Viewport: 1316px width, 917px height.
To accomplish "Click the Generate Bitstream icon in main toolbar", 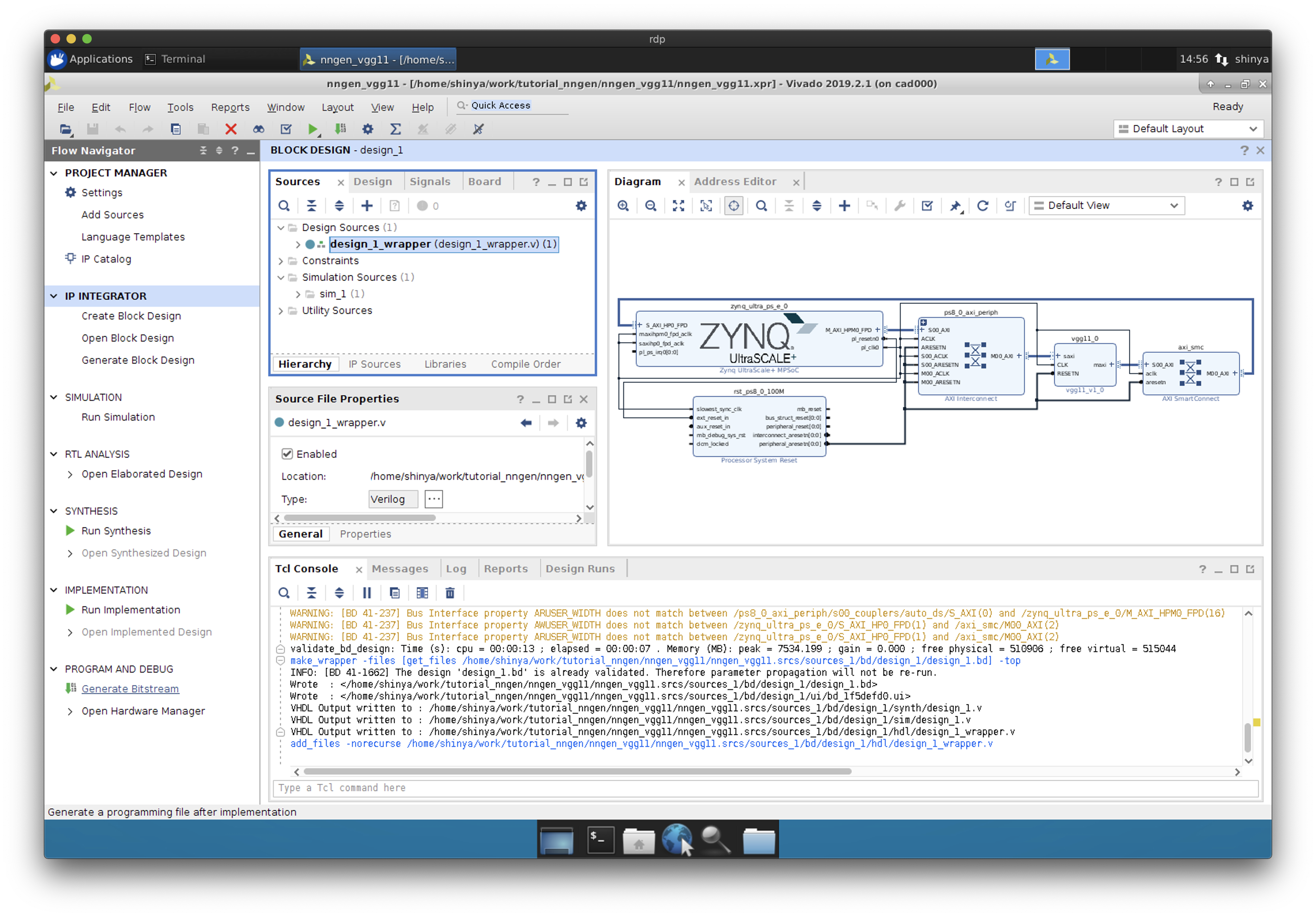I will (x=340, y=129).
